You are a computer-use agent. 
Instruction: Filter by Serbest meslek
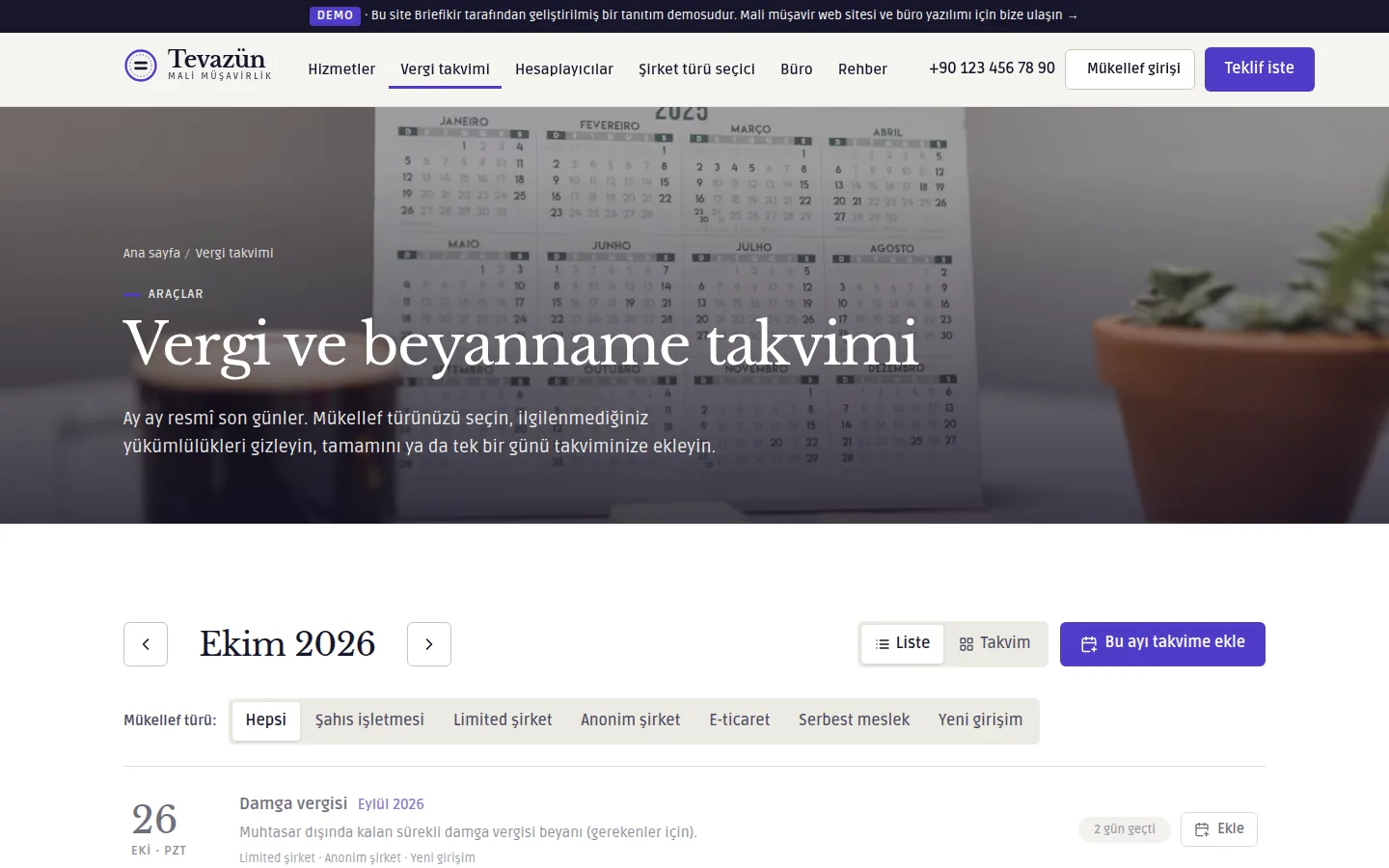854,720
